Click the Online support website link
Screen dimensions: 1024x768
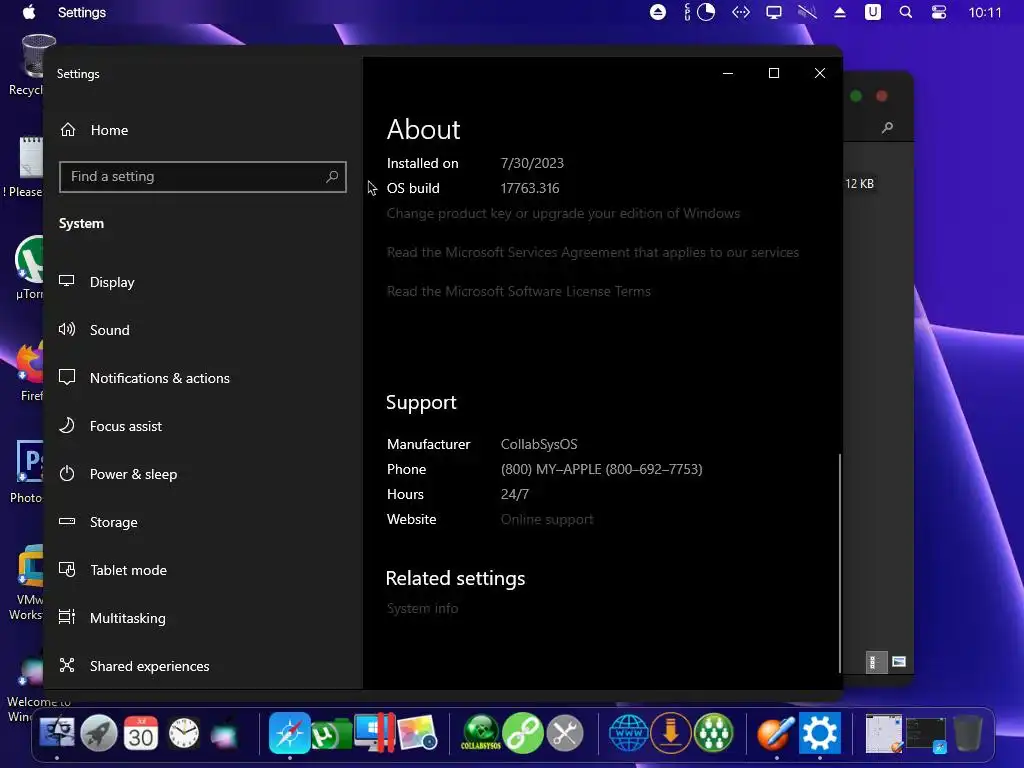click(x=547, y=519)
